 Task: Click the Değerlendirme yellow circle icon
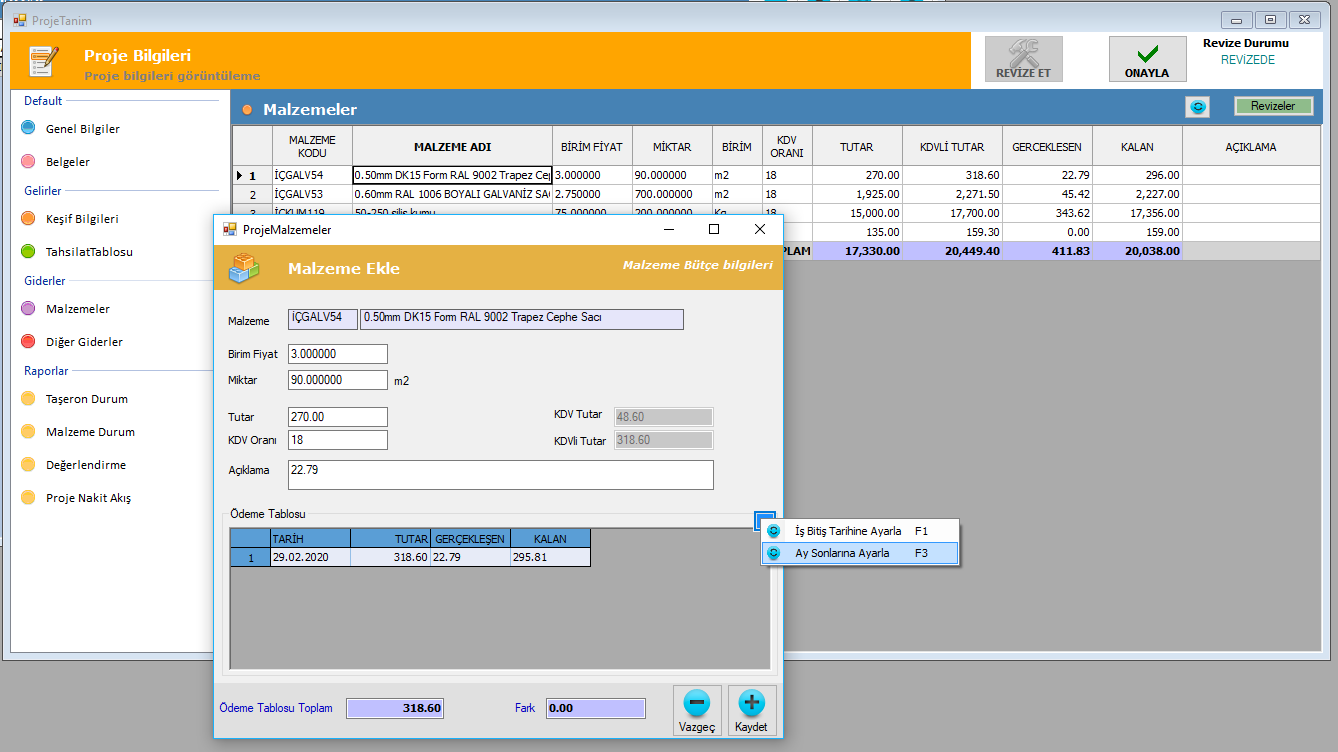tap(28, 464)
